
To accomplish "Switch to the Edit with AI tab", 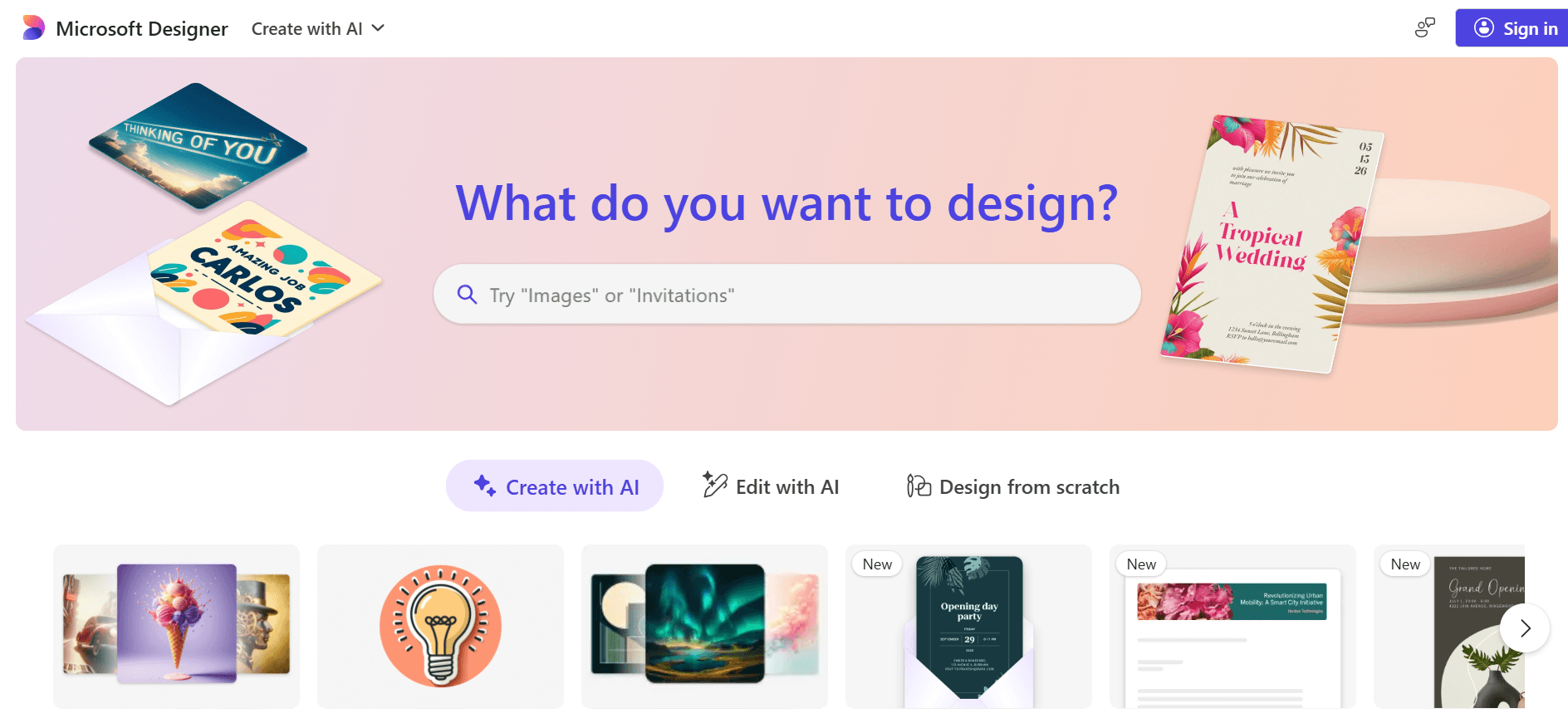I will pos(768,486).
